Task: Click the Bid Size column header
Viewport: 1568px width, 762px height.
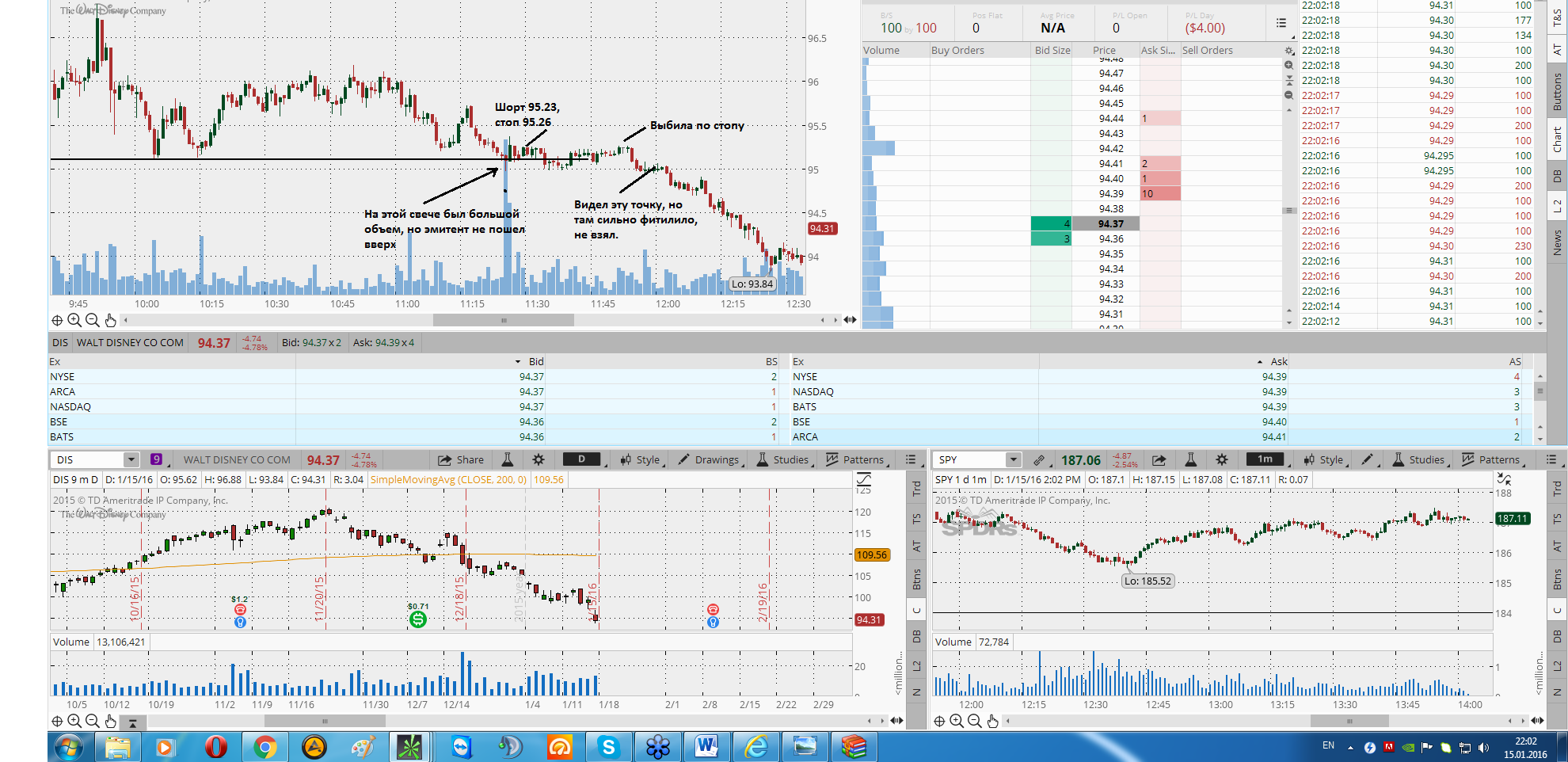Action: point(1052,50)
